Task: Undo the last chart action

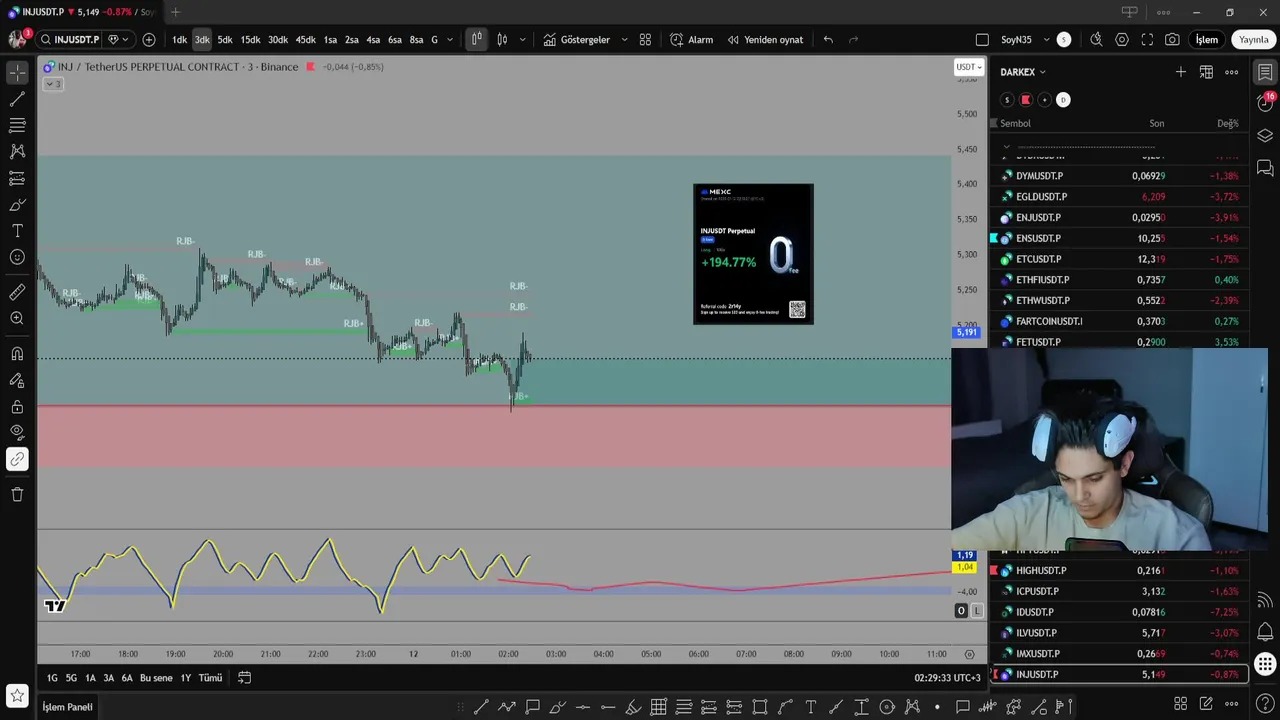Action: click(828, 40)
